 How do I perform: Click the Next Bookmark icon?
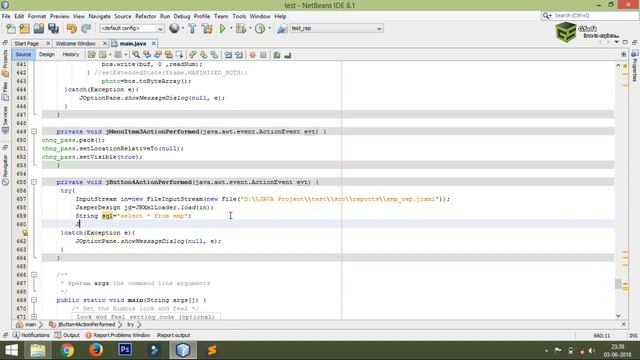203,55
